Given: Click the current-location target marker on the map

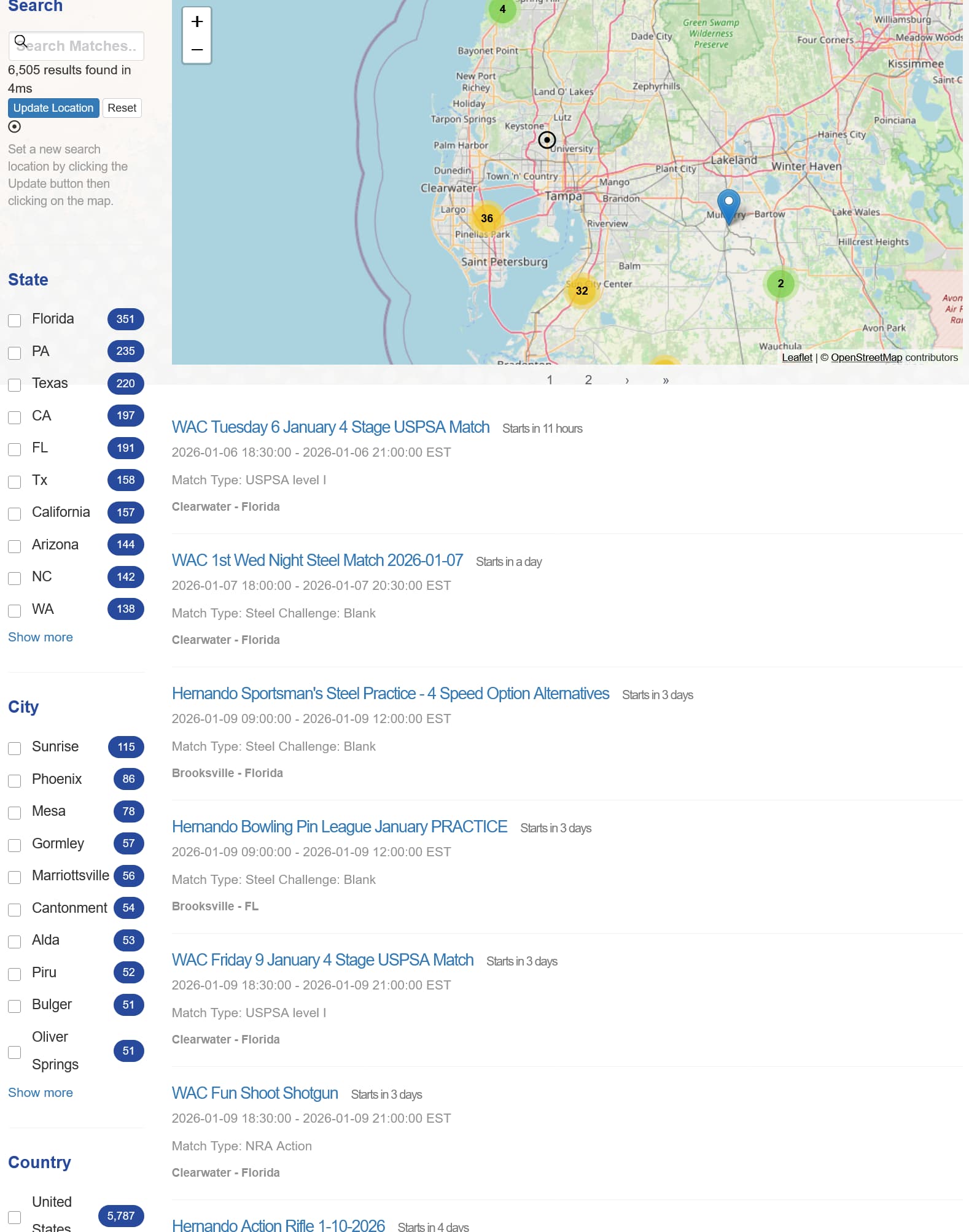Looking at the screenshot, I should [x=547, y=141].
